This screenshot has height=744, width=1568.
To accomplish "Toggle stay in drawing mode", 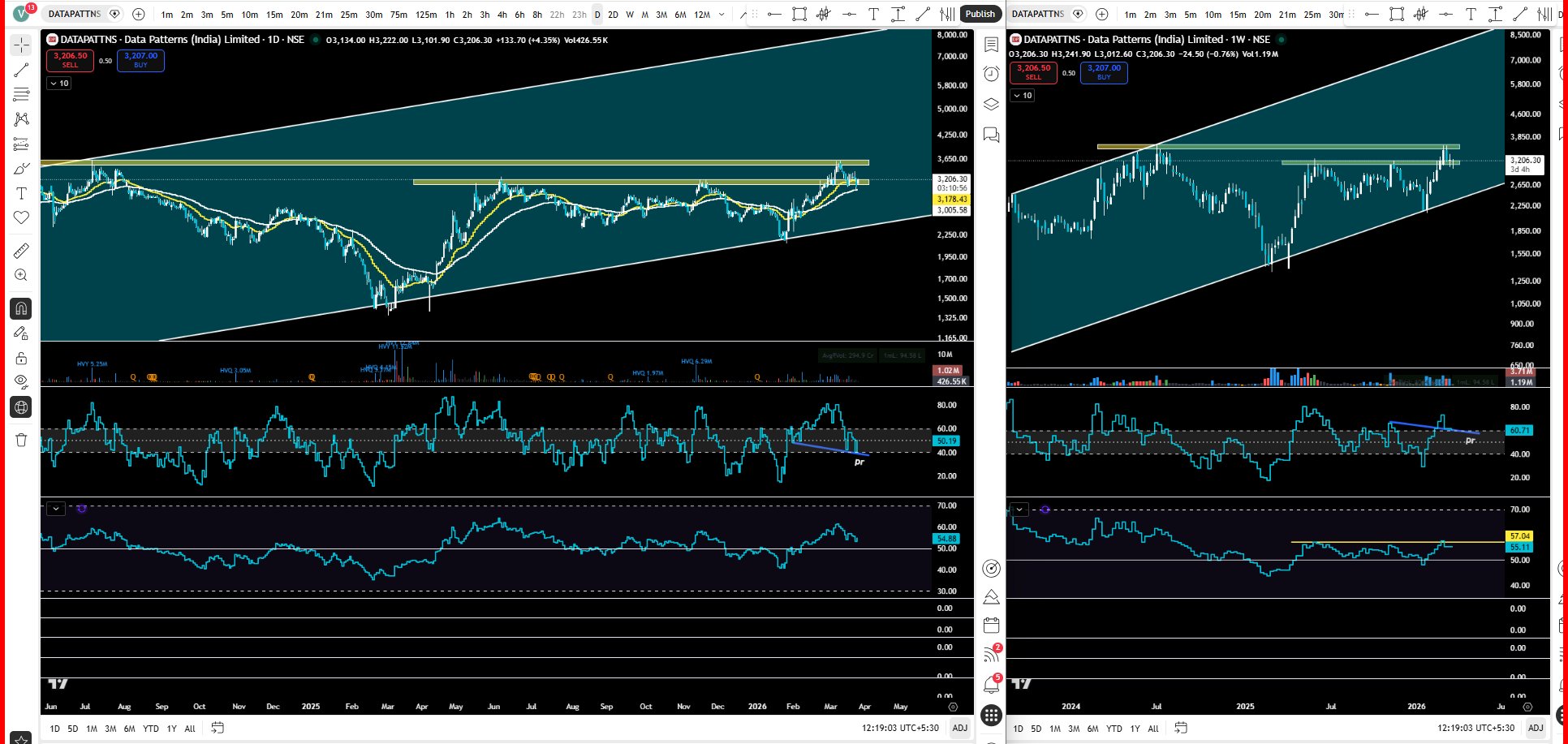I will click(x=22, y=333).
